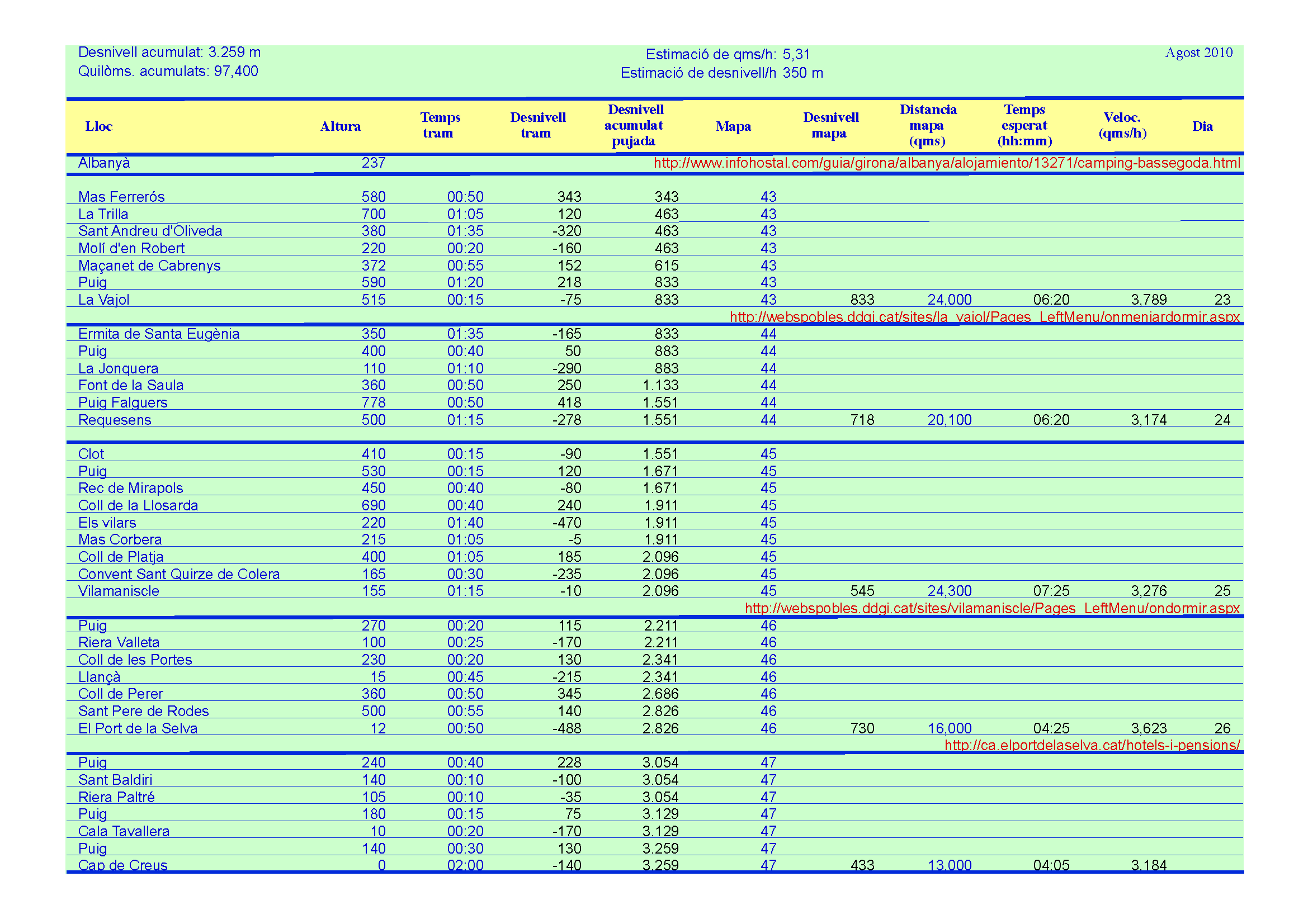The width and height of the screenshot is (1308, 924).
Task: Click the Desnivell acumulat pujada header
Action: pos(635,125)
